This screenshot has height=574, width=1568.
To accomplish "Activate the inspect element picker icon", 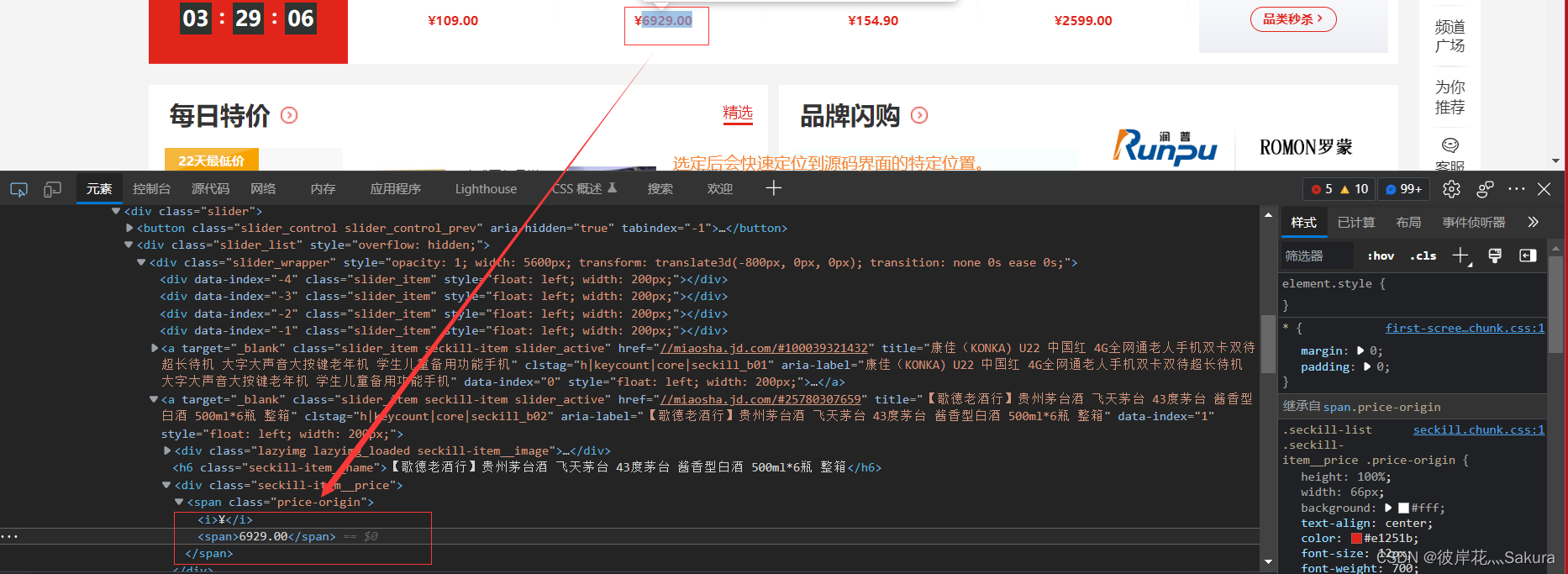I will tap(18, 190).
